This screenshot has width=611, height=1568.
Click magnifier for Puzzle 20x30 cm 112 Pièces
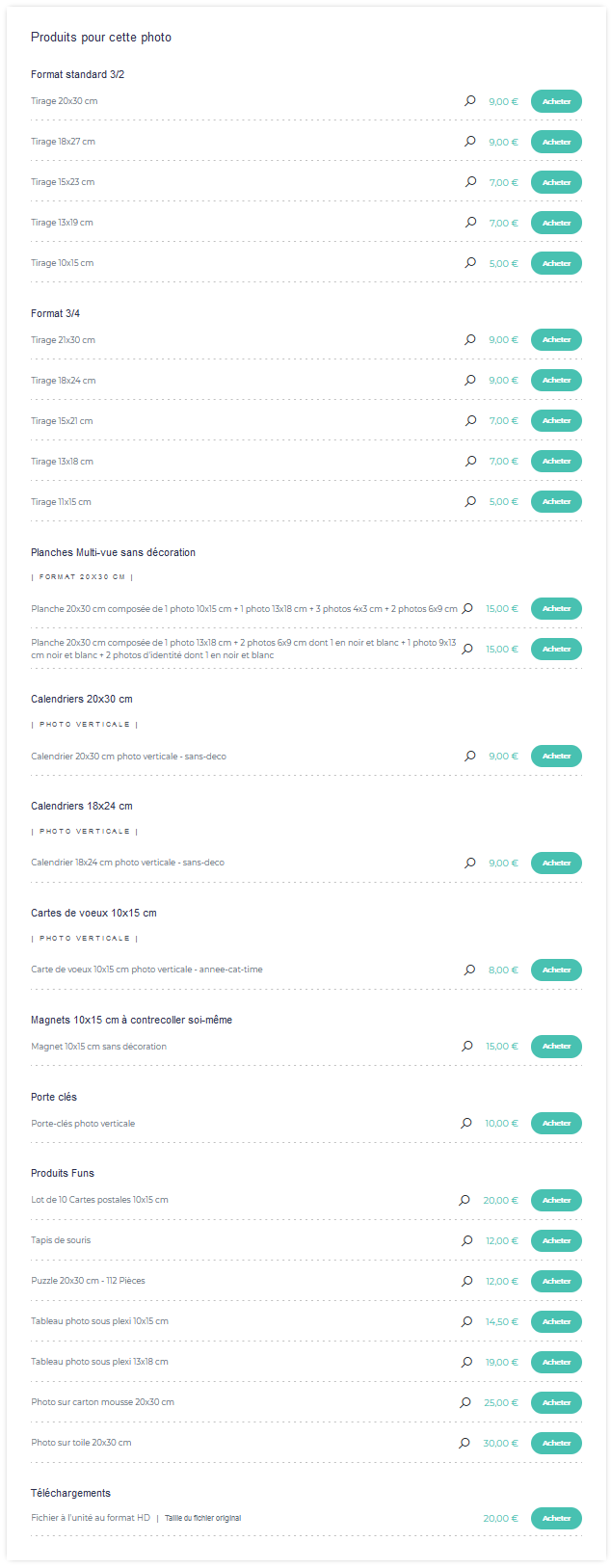pos(467,1281)
